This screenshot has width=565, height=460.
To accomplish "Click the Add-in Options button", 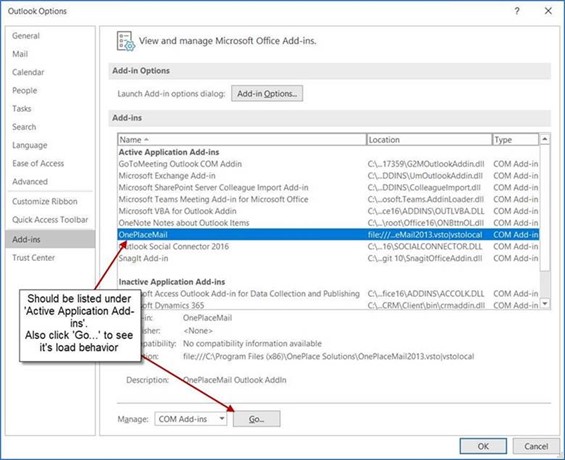I will pos(267,94).
